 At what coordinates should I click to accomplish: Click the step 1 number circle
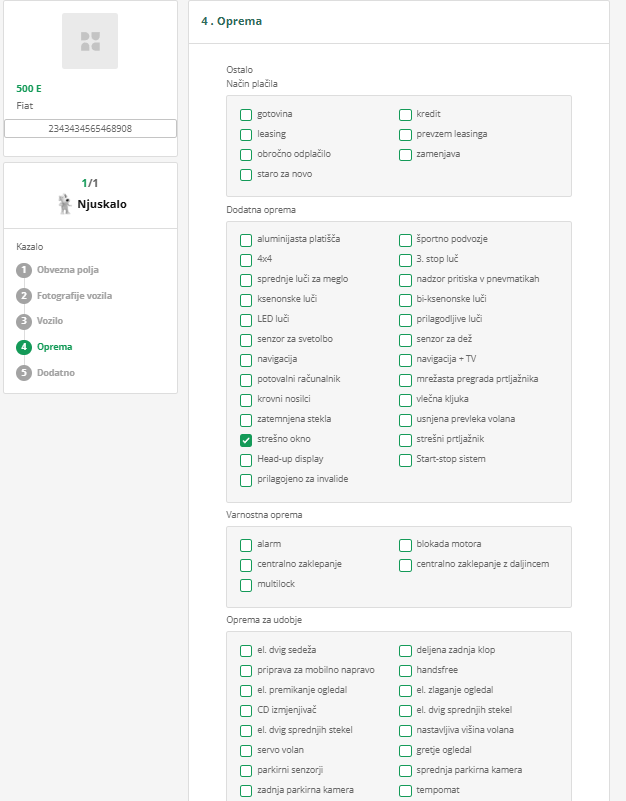click(x=24, y=270)
